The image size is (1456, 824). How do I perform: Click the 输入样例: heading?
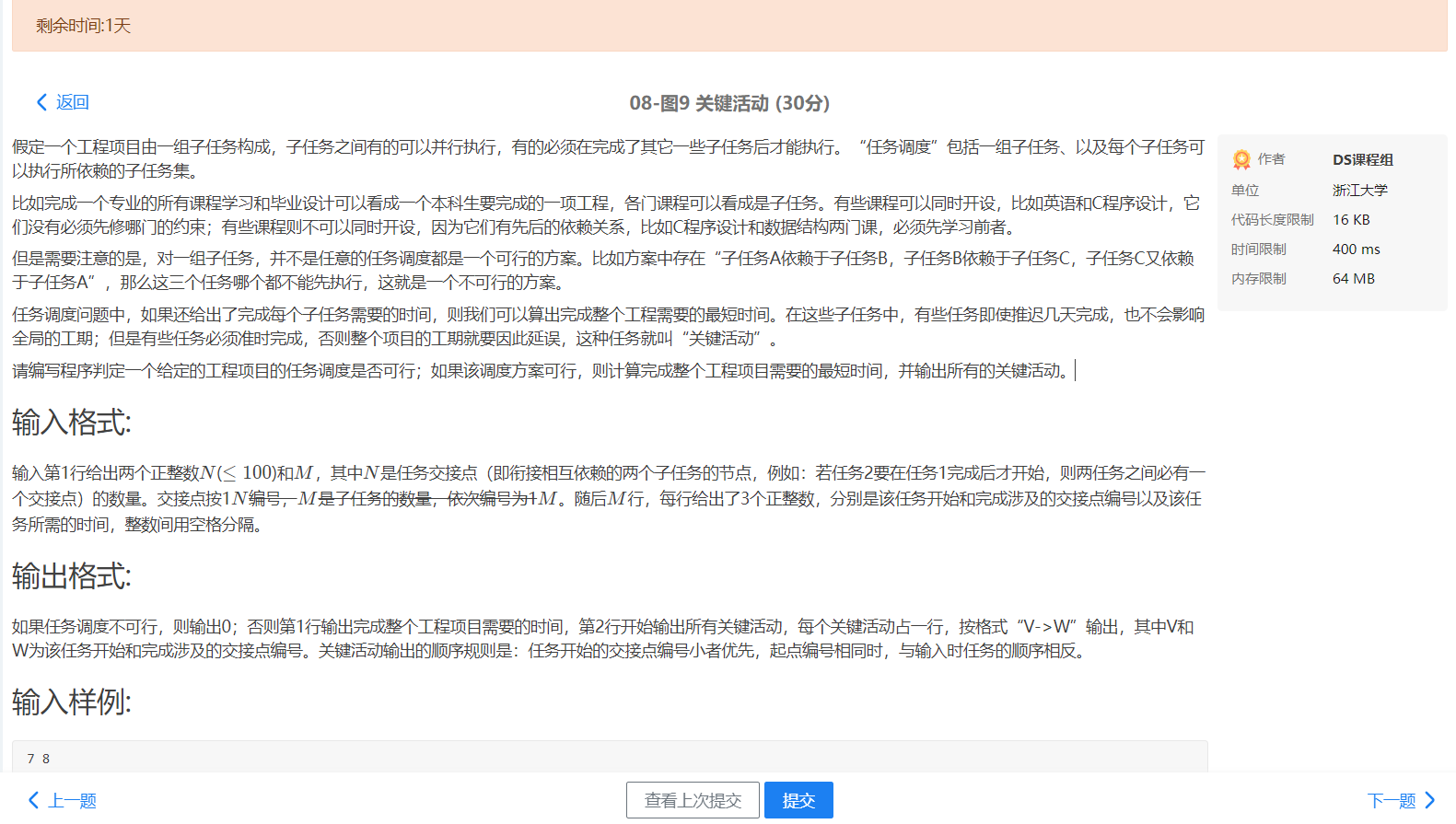tap(72, 702)
